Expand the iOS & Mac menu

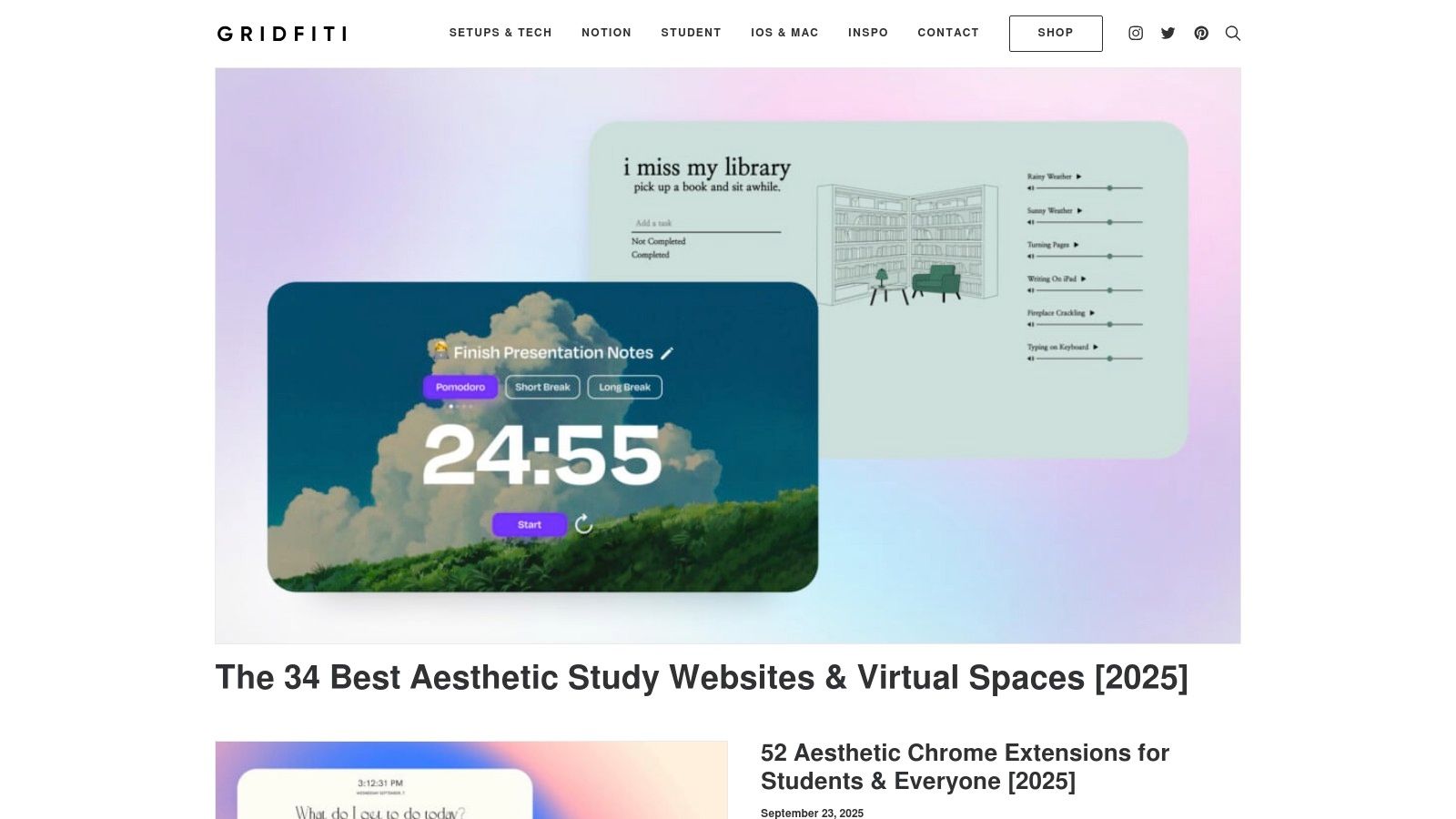pos(784,33)
